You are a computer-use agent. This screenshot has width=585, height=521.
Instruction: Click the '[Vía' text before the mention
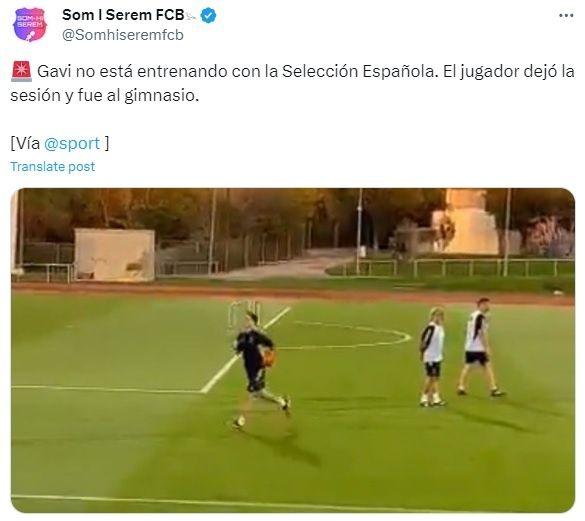[x=25, y=143]
